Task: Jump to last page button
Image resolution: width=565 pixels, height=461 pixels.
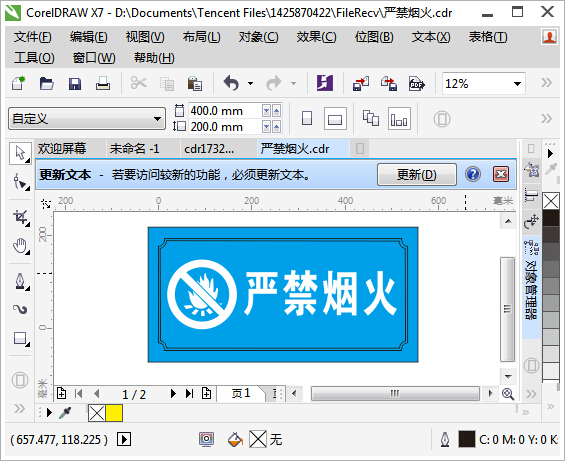Action: [190, 394]
